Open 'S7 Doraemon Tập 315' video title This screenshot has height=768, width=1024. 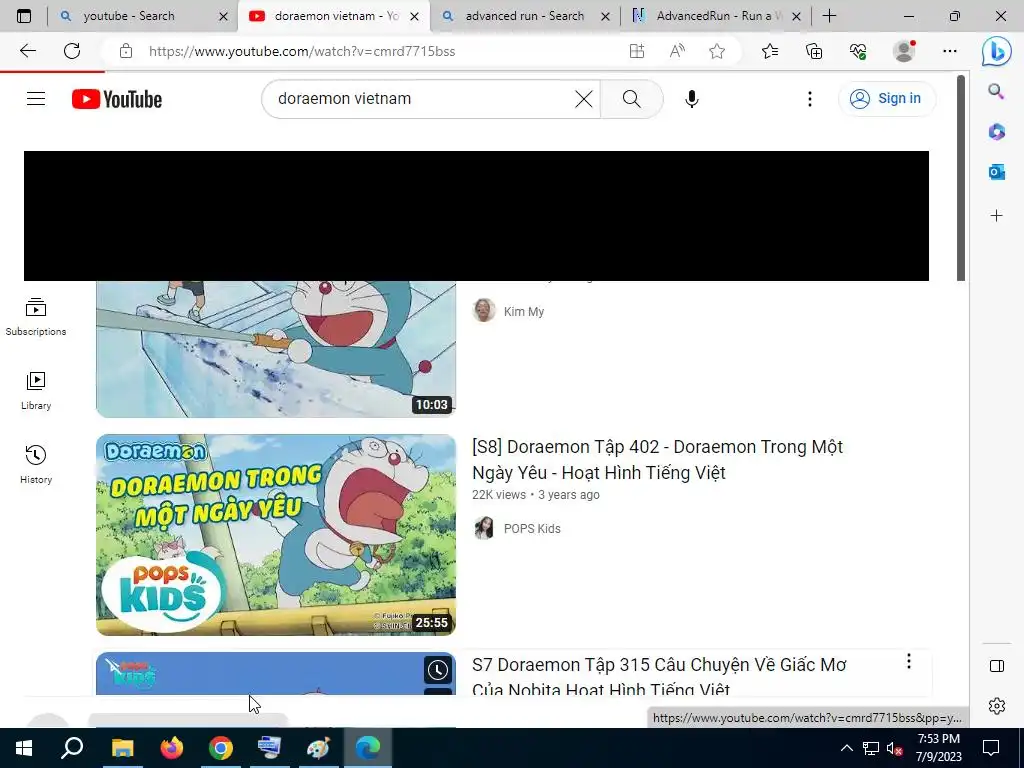click(659, 677)
